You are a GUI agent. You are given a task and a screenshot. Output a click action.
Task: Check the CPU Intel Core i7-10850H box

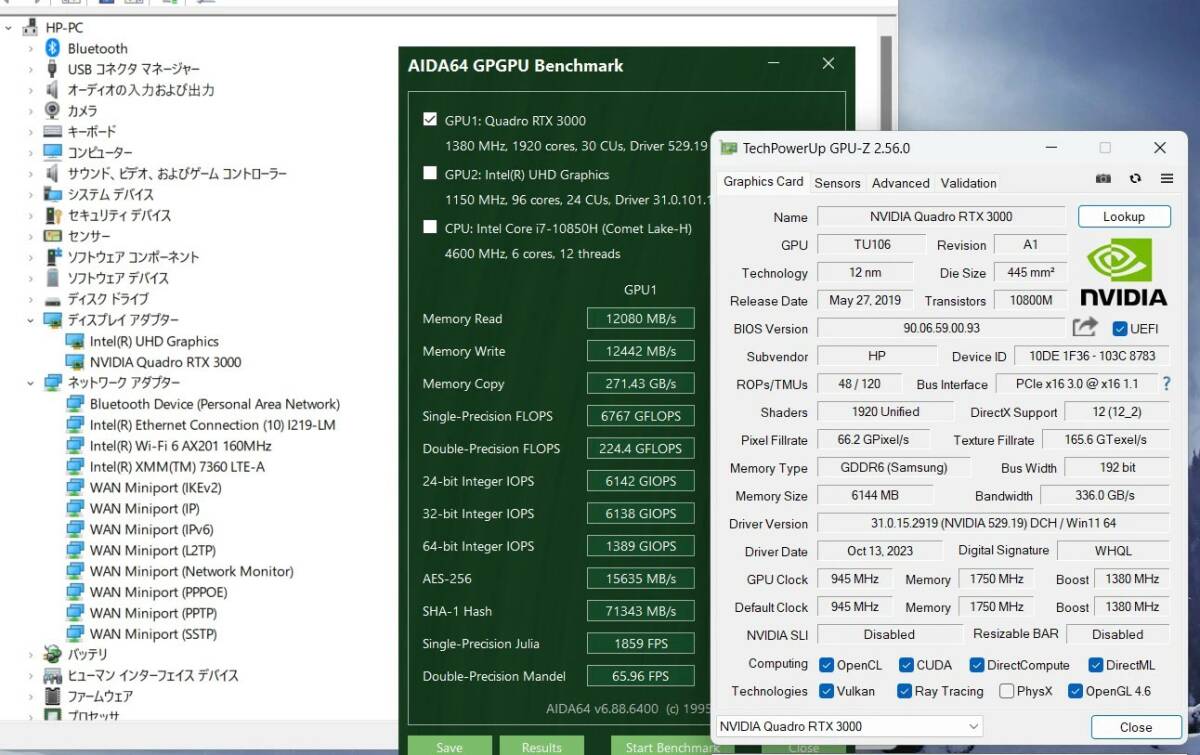[430, 228]
